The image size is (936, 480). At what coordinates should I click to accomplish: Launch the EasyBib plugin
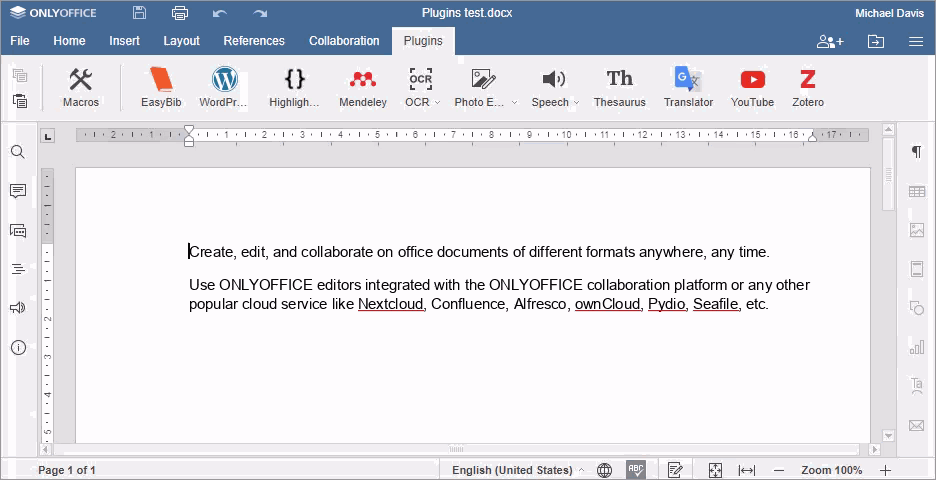click(x=161, y=87)
